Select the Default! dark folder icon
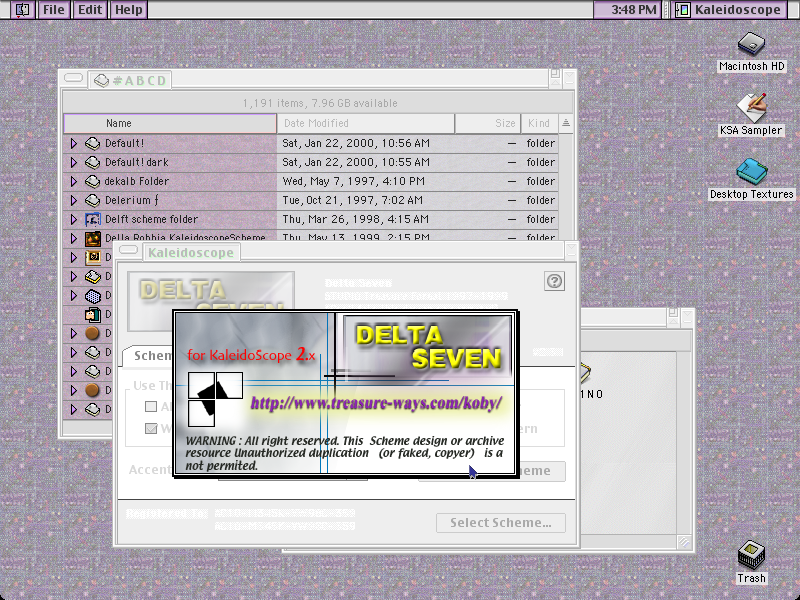This screenshot has height=600, width=800. [92, 162]
